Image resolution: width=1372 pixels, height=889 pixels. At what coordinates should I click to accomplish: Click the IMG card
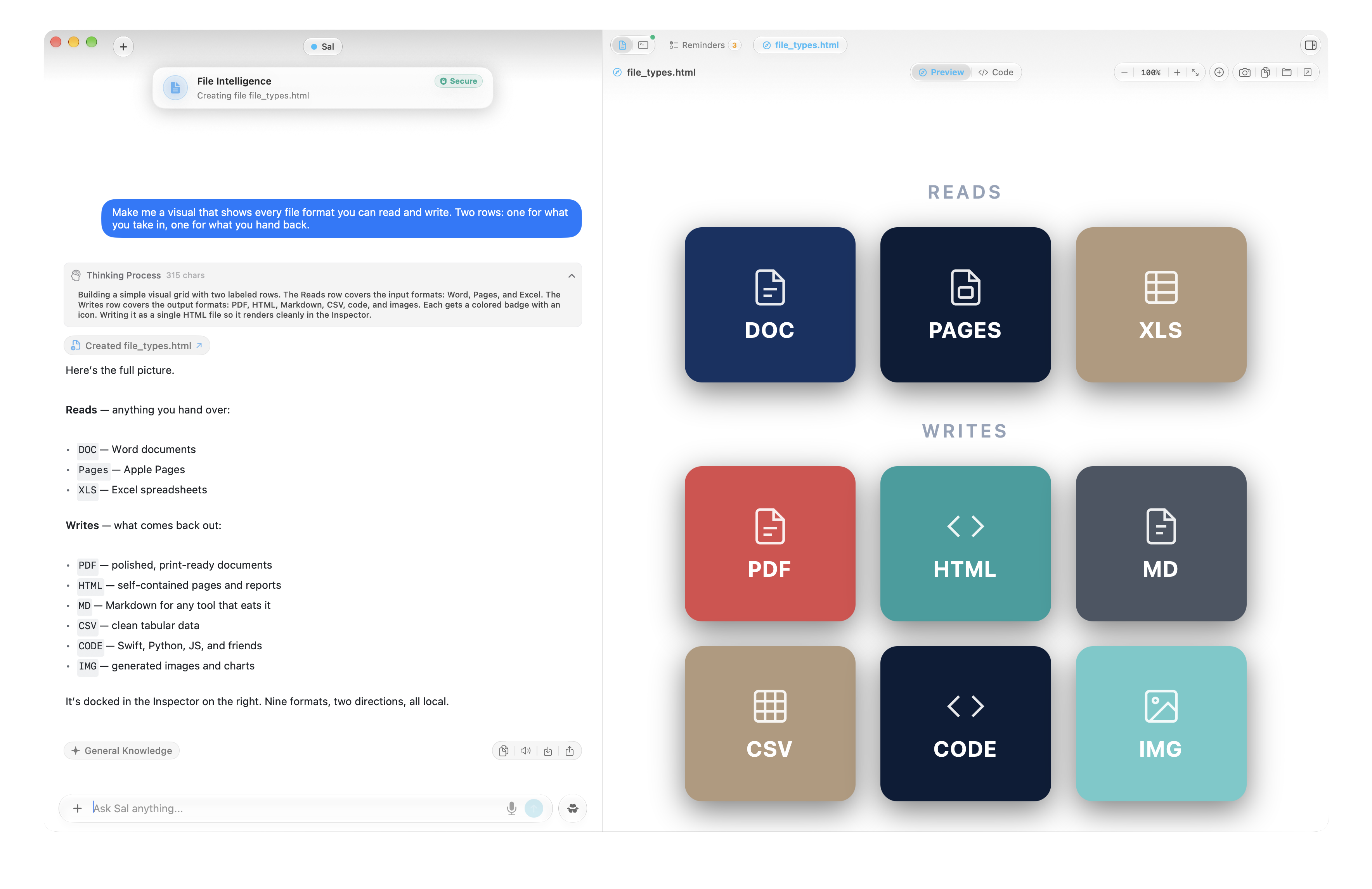click(1161, 724)
